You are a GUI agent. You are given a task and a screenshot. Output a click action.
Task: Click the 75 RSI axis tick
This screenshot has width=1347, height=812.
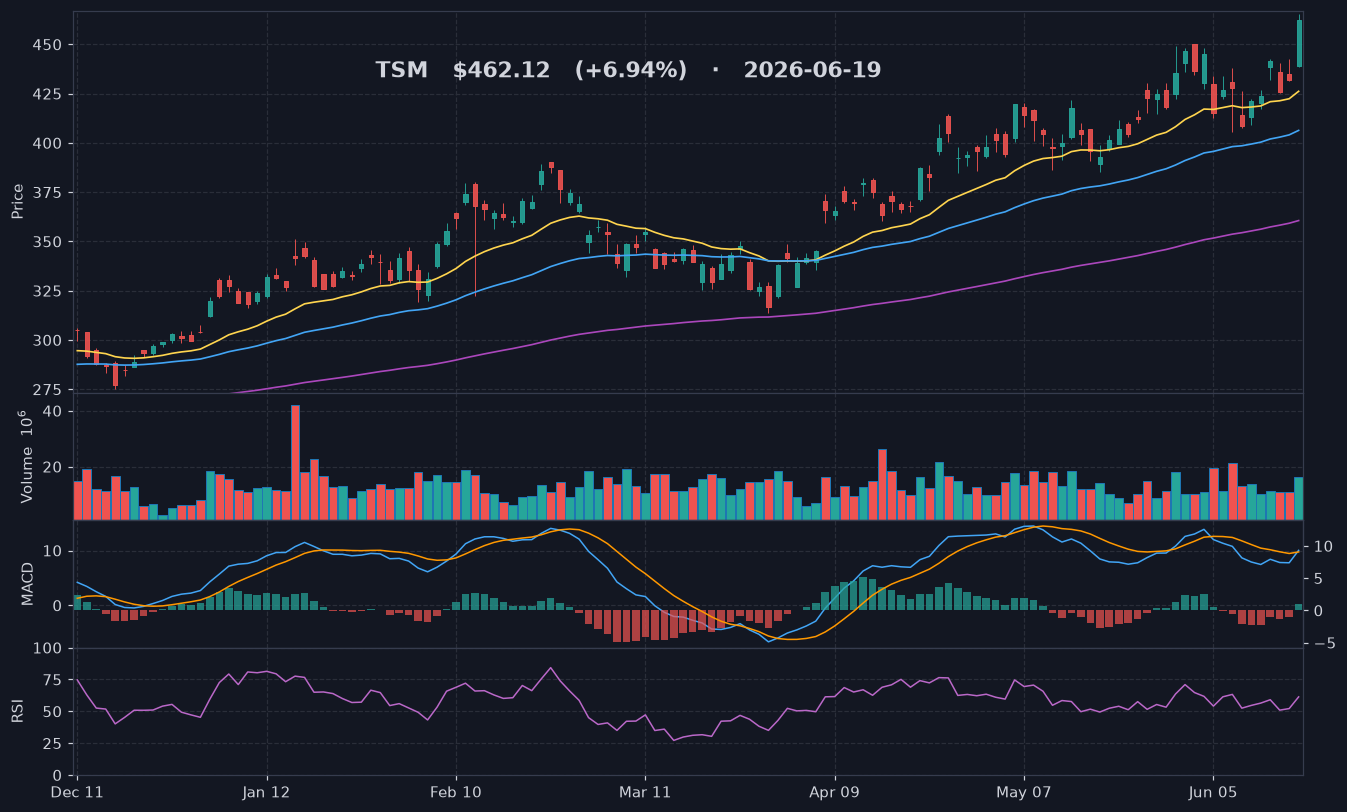54,681
